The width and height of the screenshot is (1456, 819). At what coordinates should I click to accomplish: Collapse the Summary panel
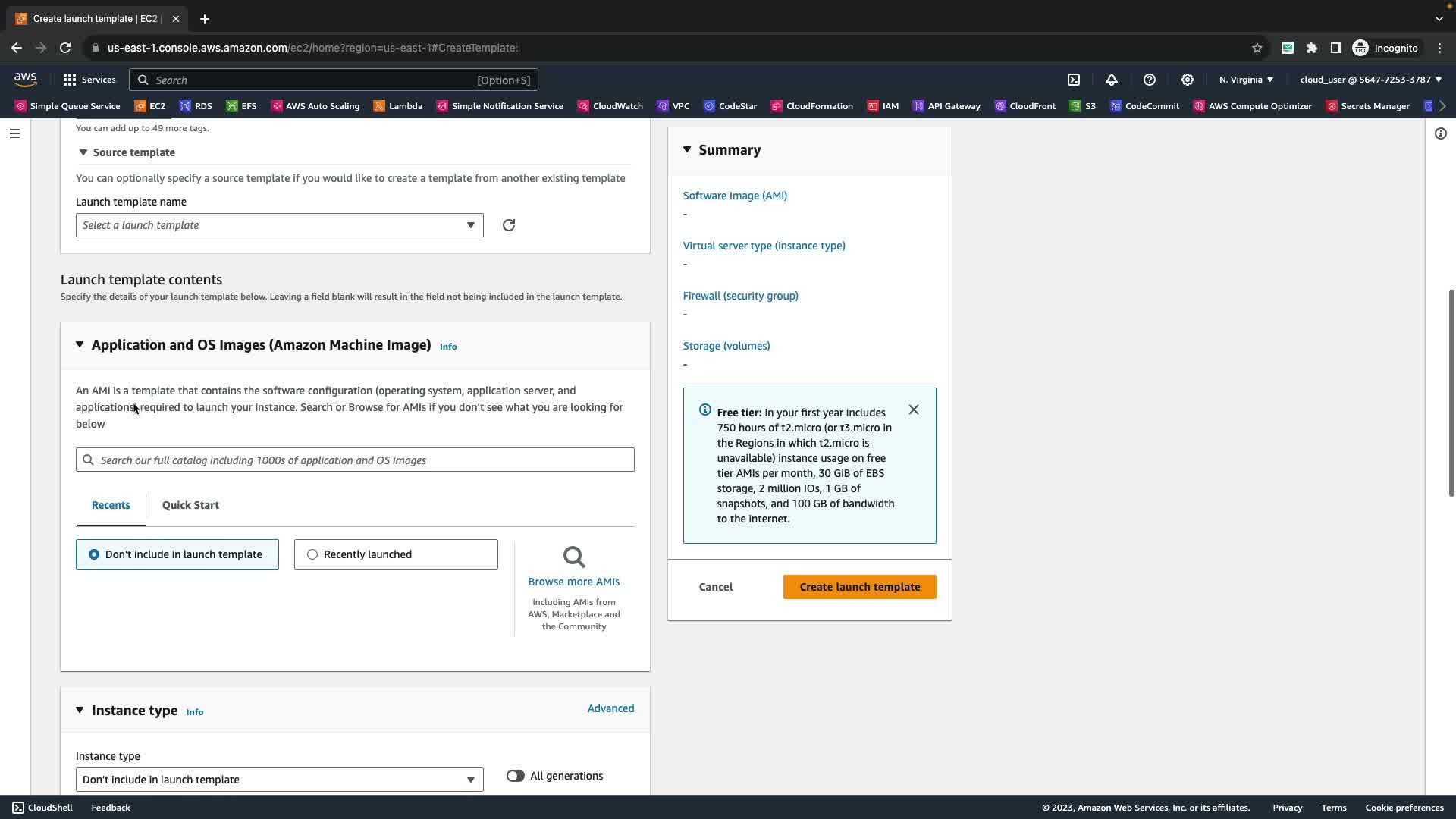click(x=687, y=149)
